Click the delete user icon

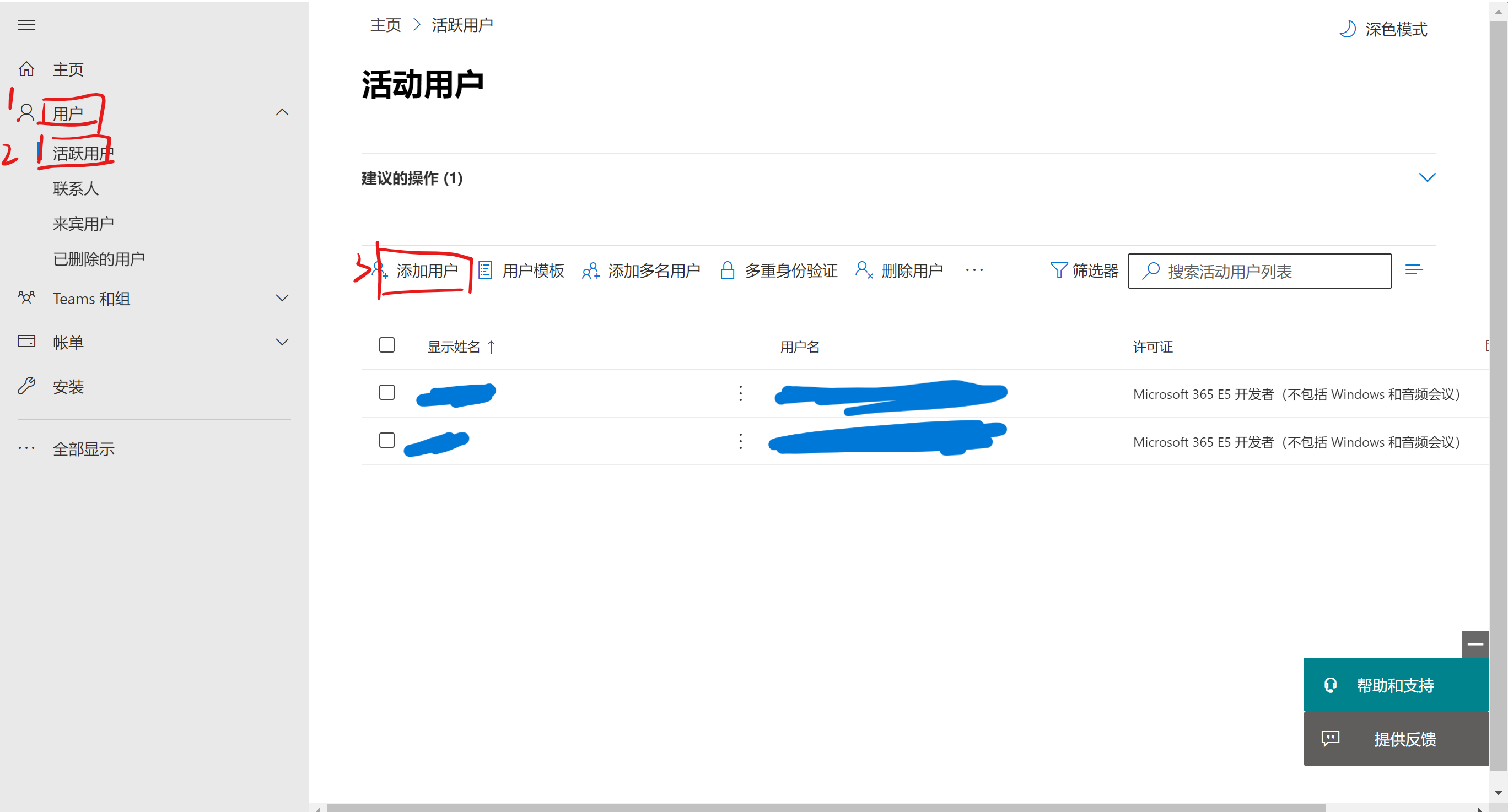[864, 270]
